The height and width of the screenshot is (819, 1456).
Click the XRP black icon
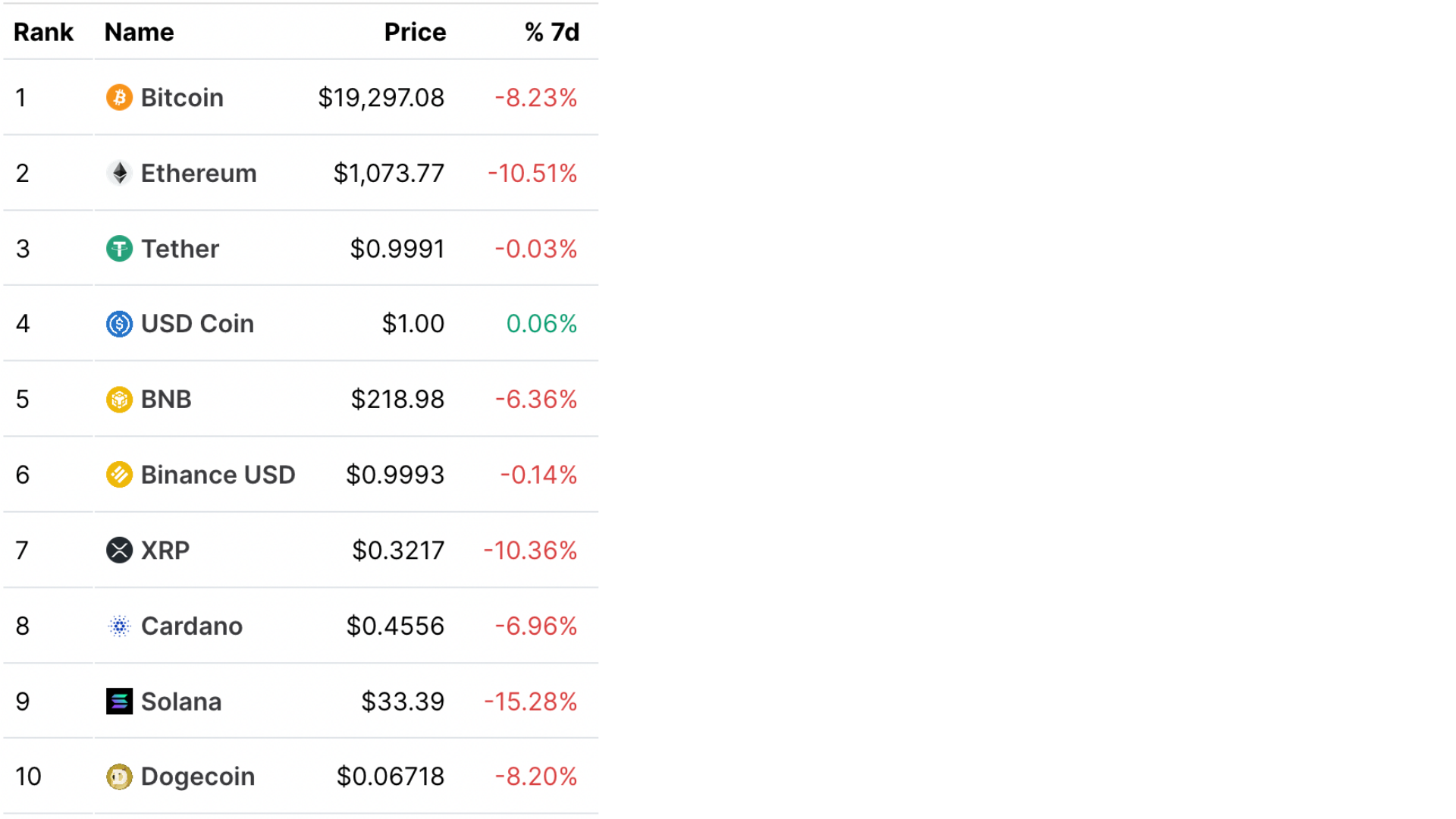tap(119, 551)
